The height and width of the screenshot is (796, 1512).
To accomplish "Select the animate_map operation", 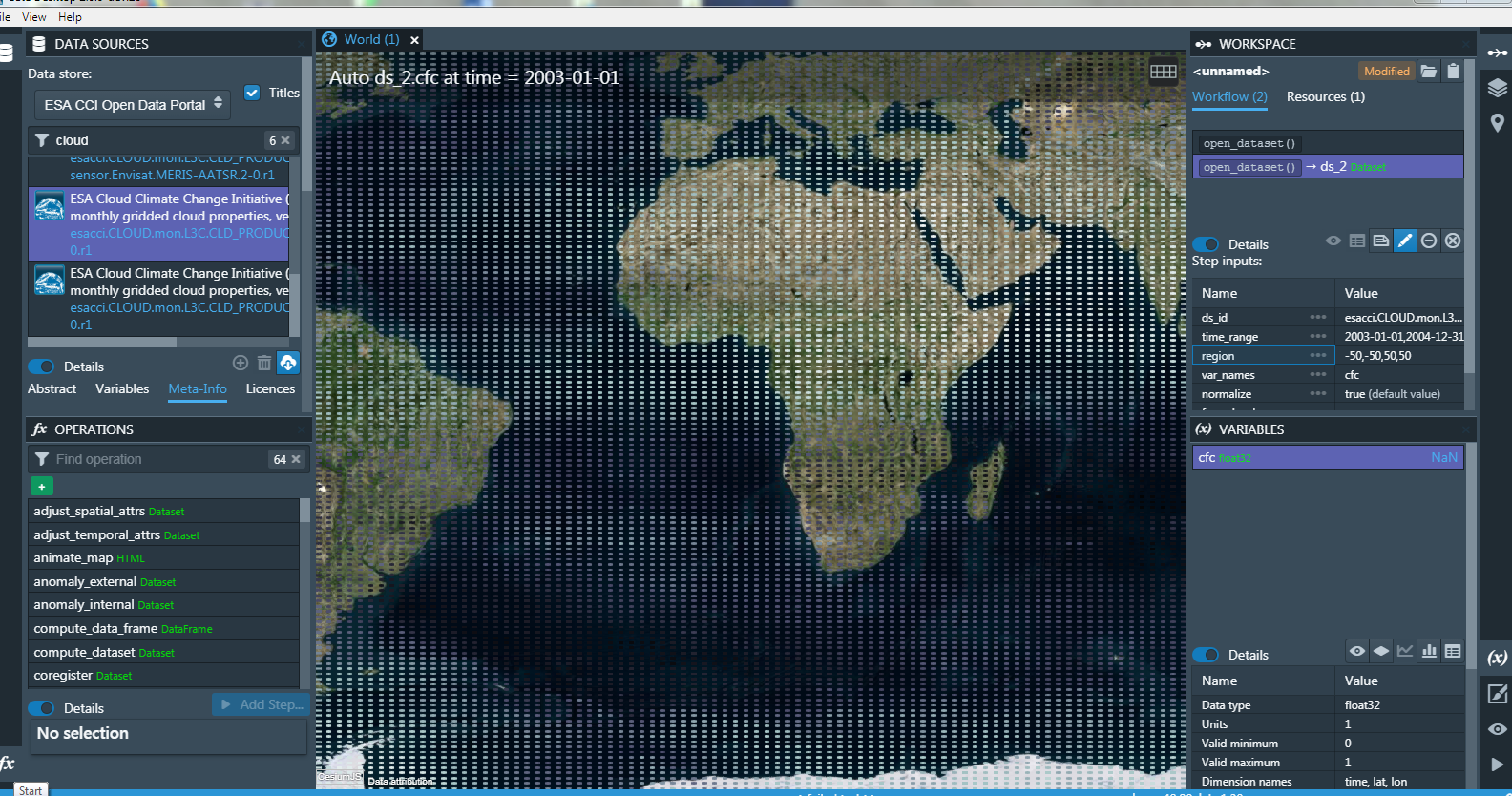I will click(x=164, y=558).
